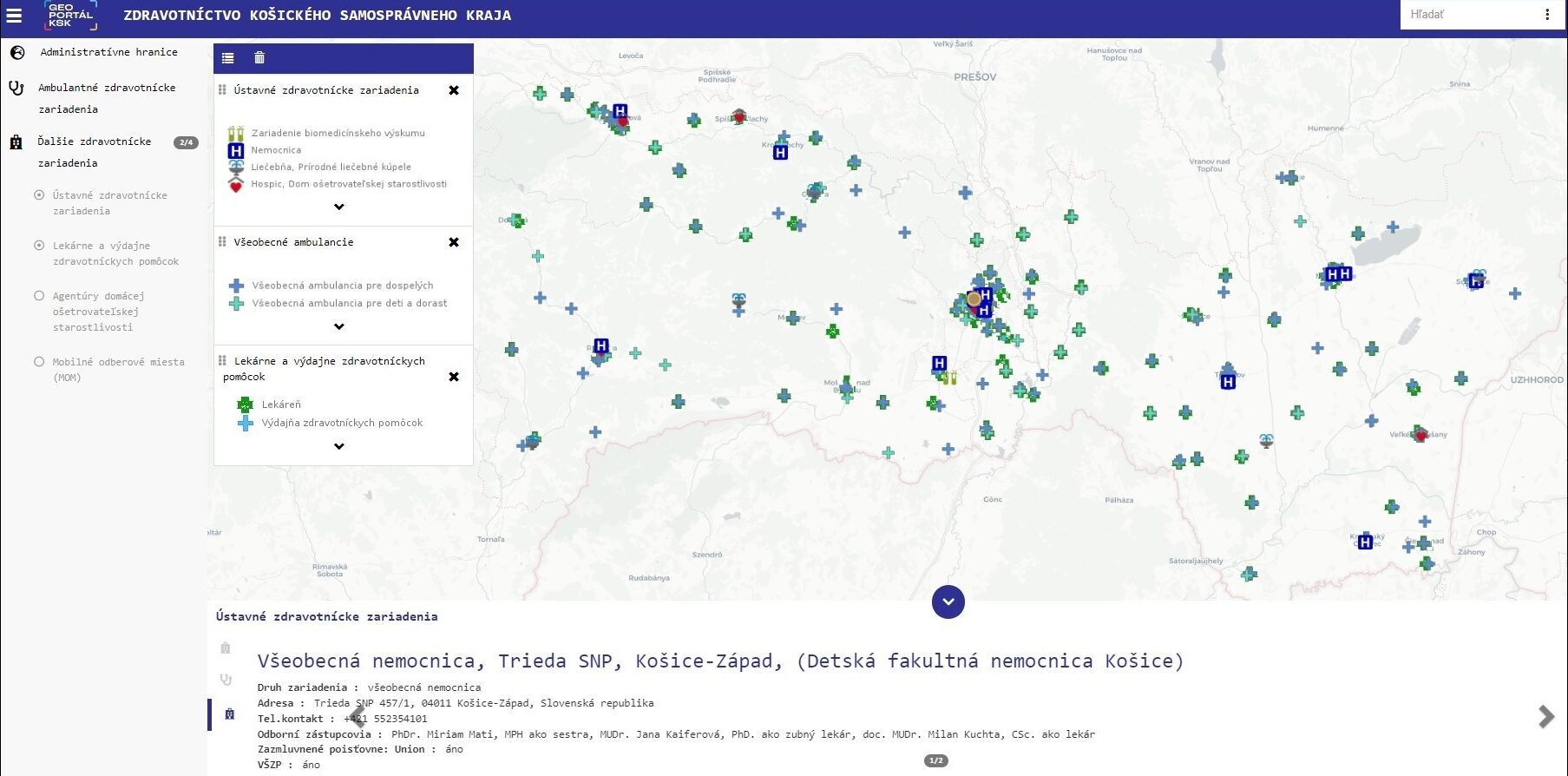
Task: Click the Nemocnica H legend icon
Action: [x=235, y=150]
